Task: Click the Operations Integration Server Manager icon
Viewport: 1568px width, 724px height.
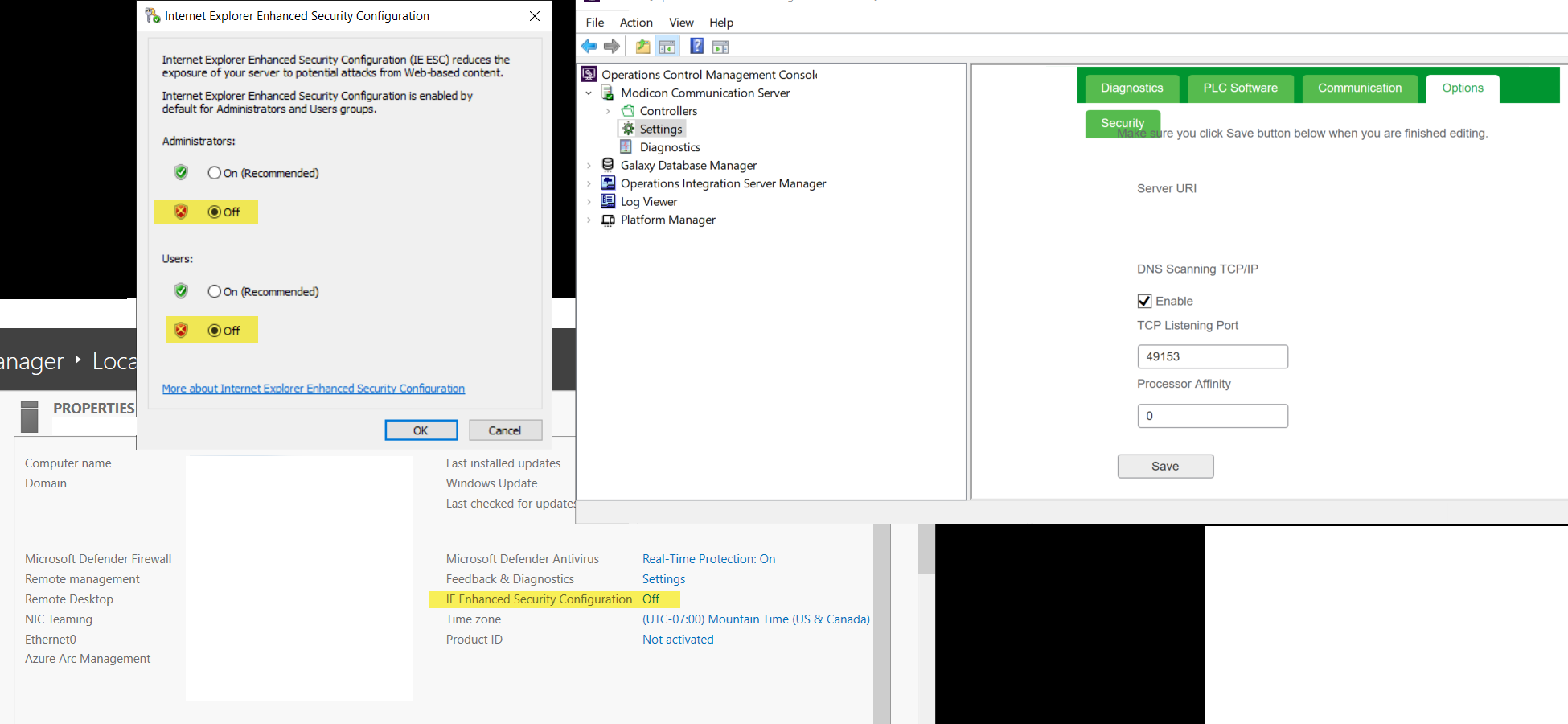Action: (609, 183)
